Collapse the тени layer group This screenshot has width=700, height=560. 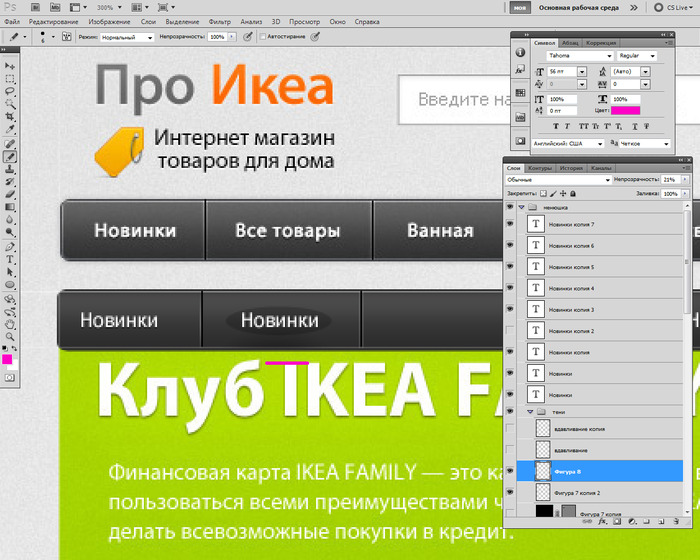(530, 412)
